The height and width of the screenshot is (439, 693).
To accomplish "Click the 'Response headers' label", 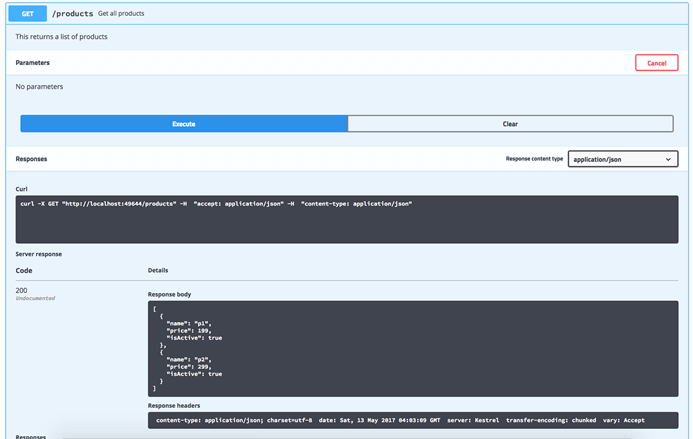I will pos(174,405).
